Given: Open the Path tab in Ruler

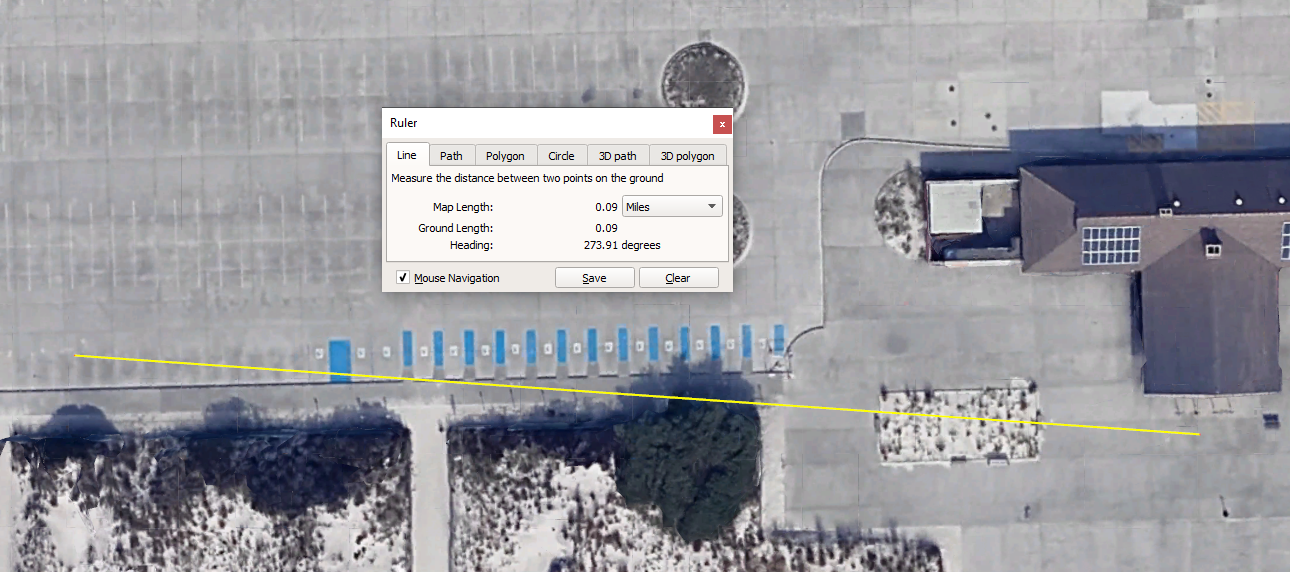Looking at the screenshot, I should coord(451,156).
